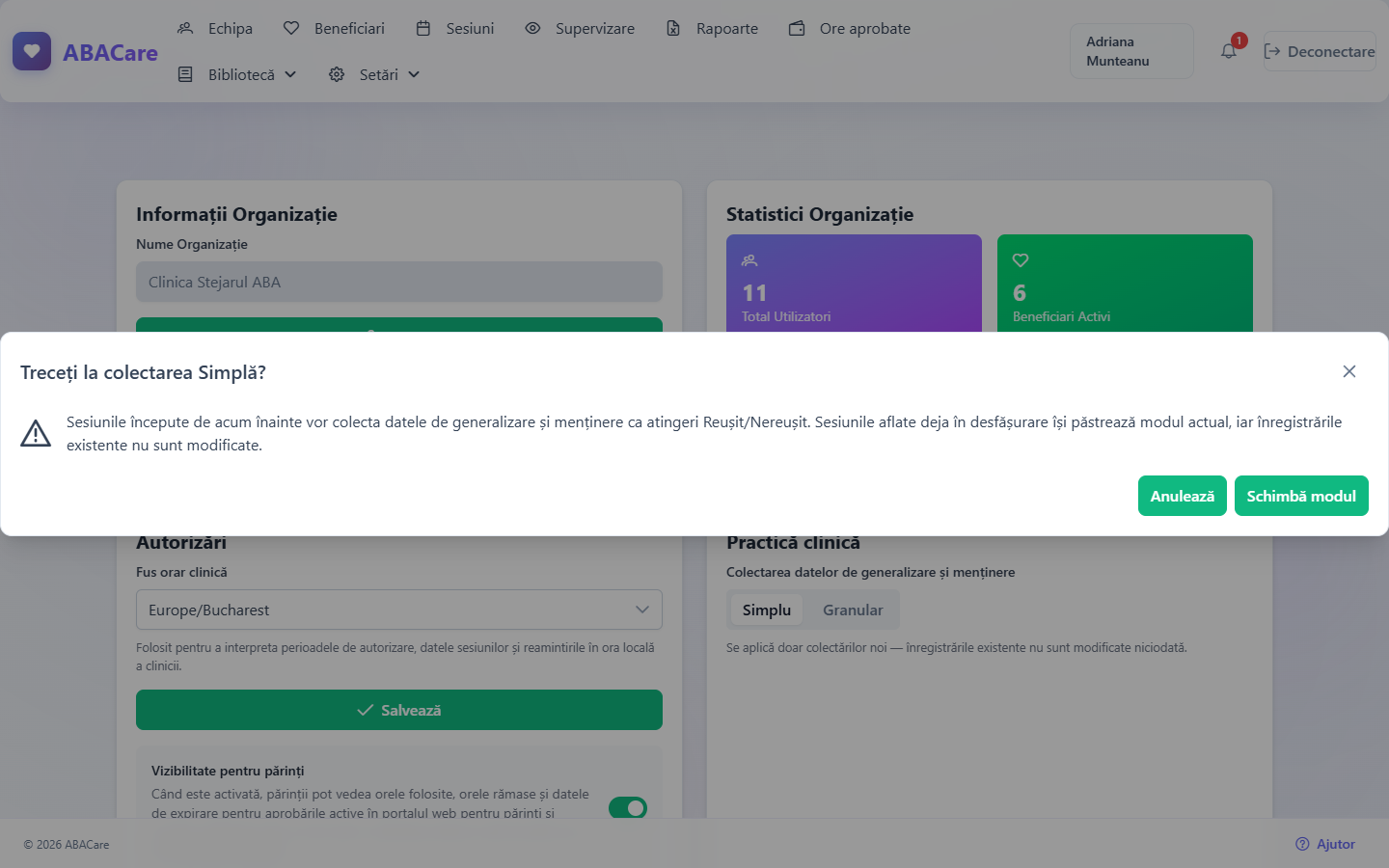Click the Supervizare eye icon

[x=532, y=29]
